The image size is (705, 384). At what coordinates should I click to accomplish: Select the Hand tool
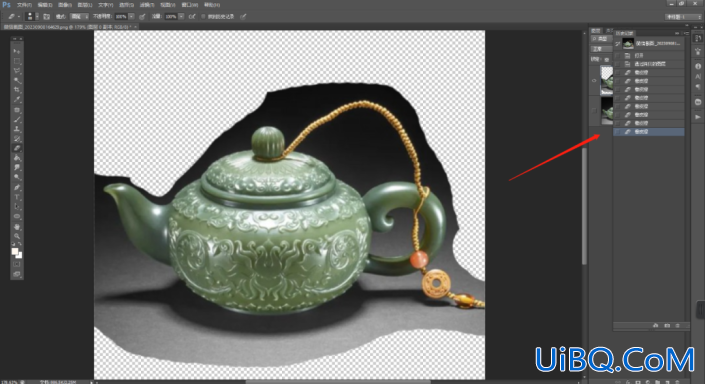click(17, 227)
